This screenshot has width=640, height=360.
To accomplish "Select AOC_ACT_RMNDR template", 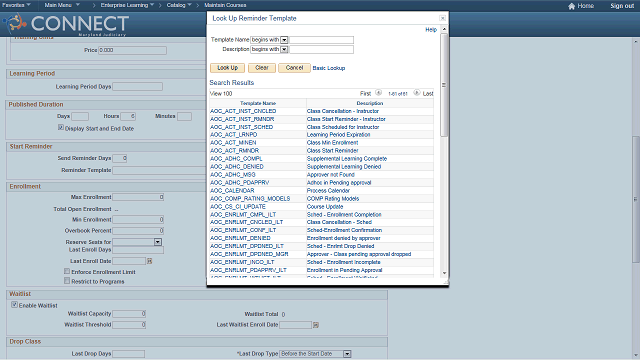I will coord(234,151).
